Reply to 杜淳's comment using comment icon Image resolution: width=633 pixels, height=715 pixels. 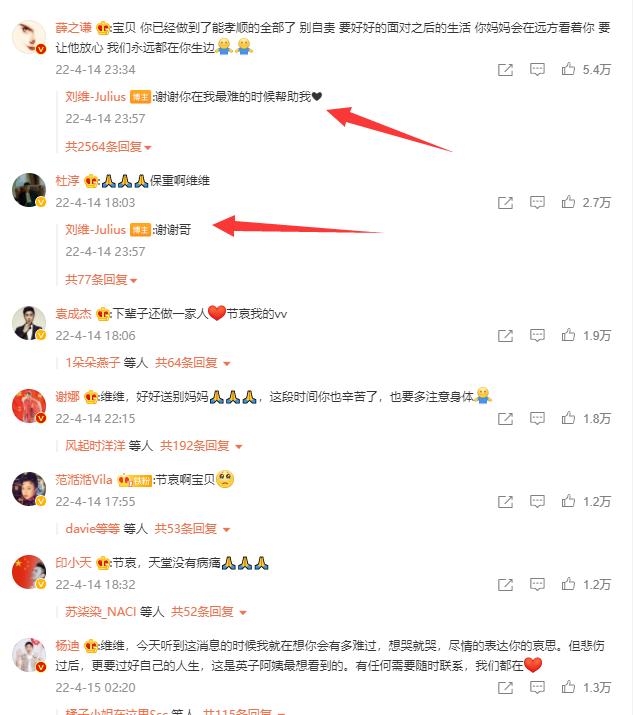coord(537,202)
